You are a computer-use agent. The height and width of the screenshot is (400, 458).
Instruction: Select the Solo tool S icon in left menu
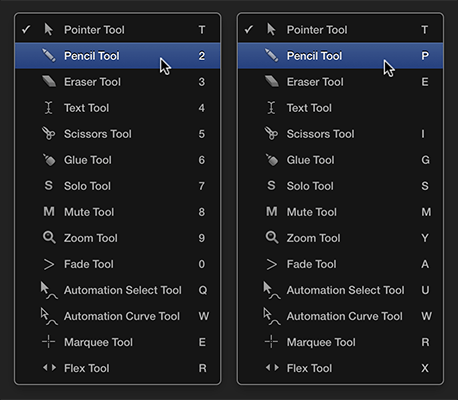[48, 185]
